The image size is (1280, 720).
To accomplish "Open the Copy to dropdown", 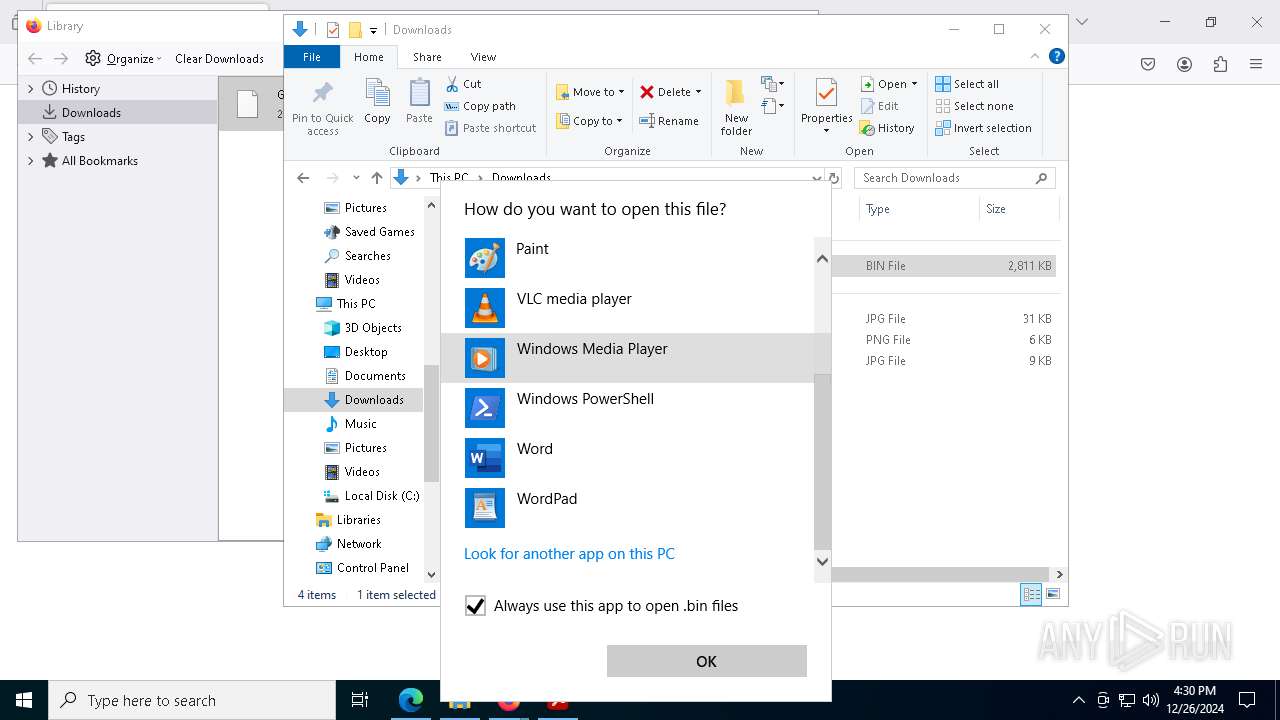I will 589,121.
